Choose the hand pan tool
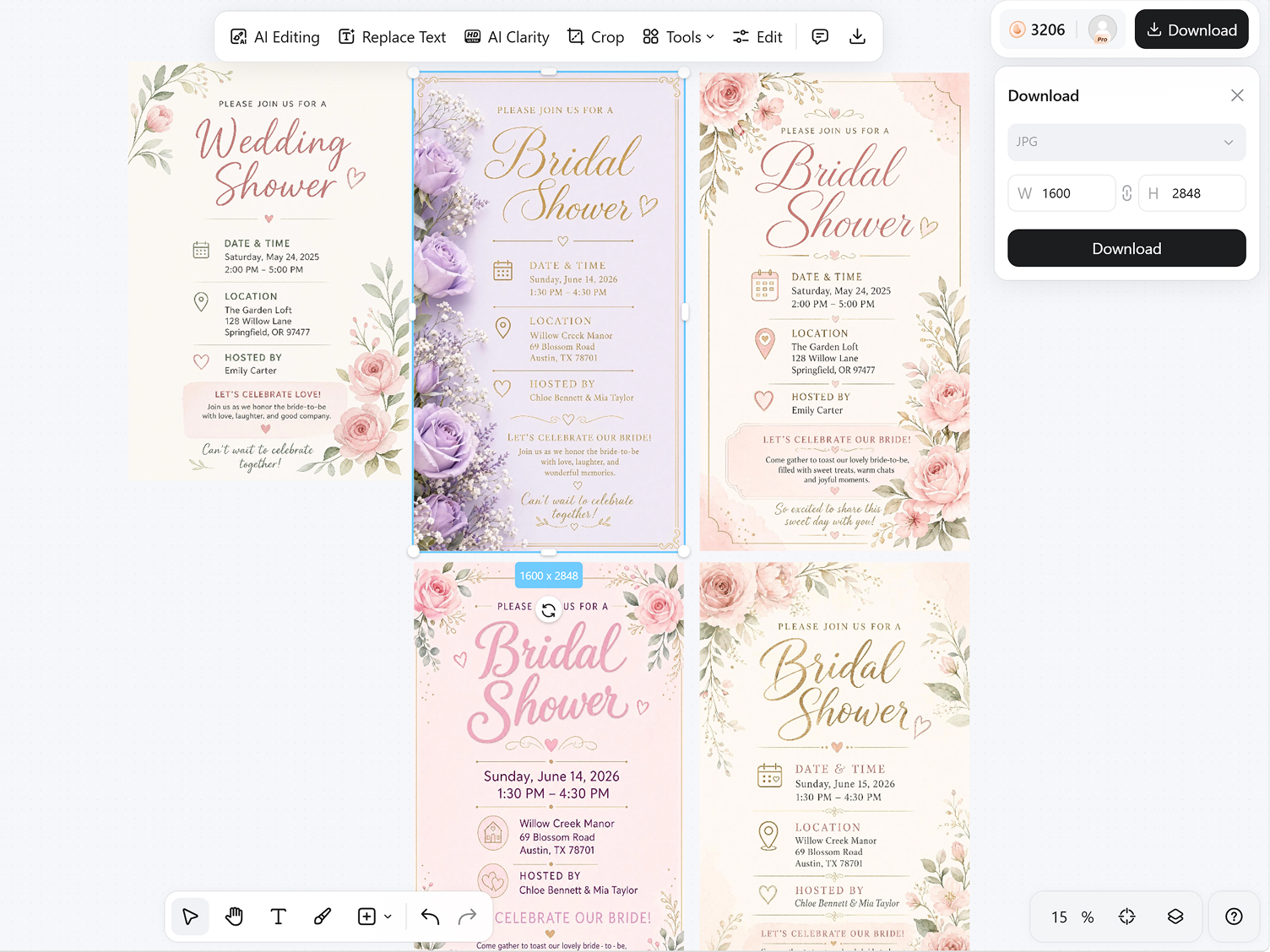This screenshot has width=1270, height=952. point(235,917)
